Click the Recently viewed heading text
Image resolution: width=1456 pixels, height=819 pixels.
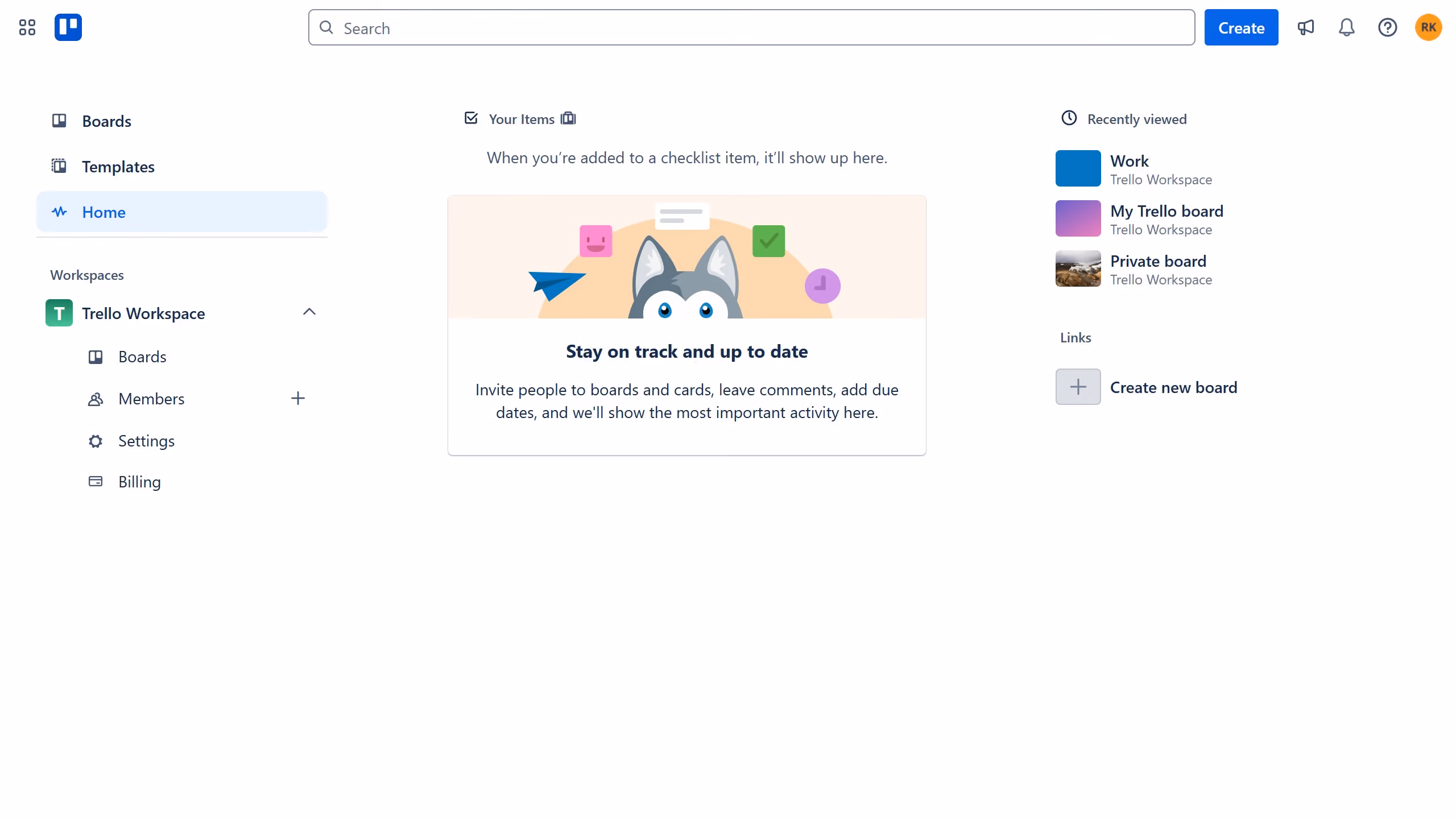[x=1137, y=119]
